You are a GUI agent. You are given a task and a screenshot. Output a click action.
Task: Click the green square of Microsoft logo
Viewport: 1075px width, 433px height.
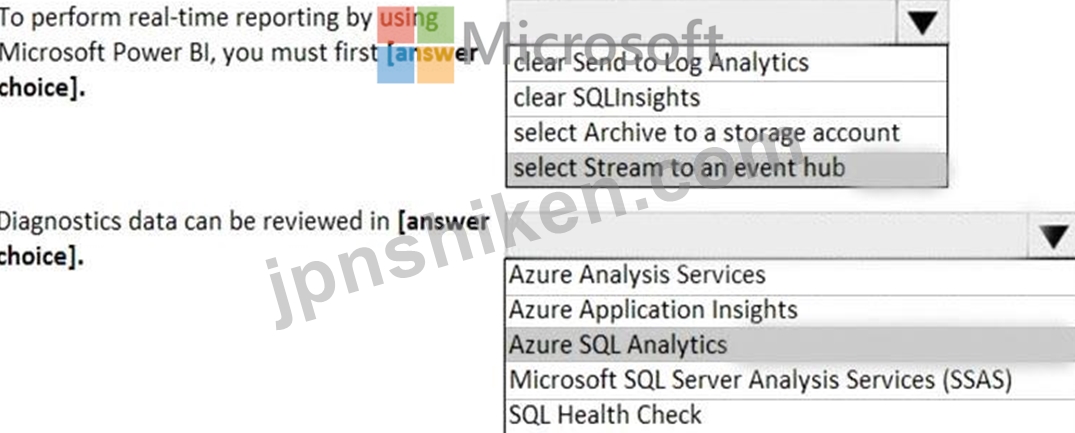pyautogui.click(x=435, y=25)
